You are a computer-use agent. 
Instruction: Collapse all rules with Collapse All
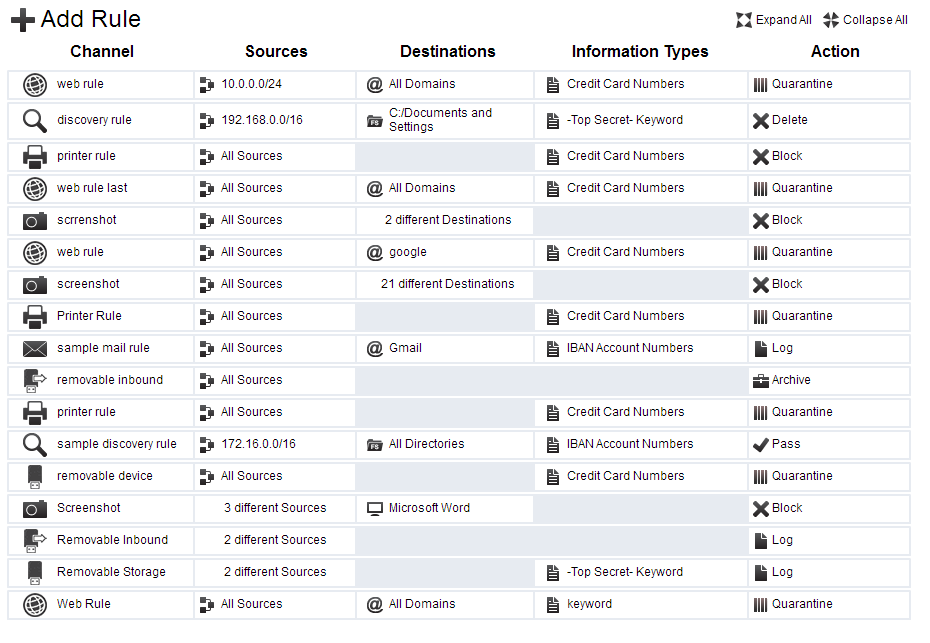[865, 20]
